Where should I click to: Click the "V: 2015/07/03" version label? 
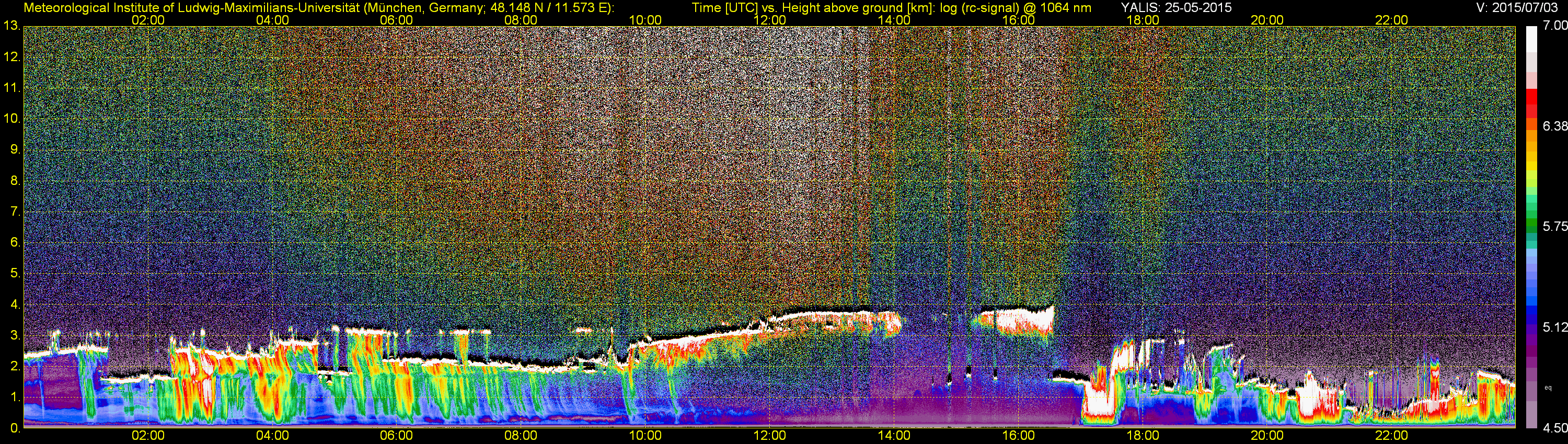(x=1516, y=7)
